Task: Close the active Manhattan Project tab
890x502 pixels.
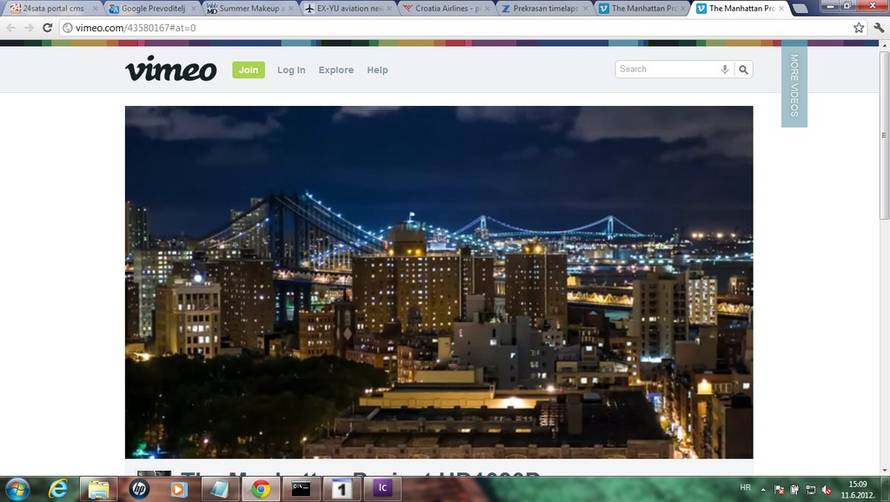Action: 782,9
